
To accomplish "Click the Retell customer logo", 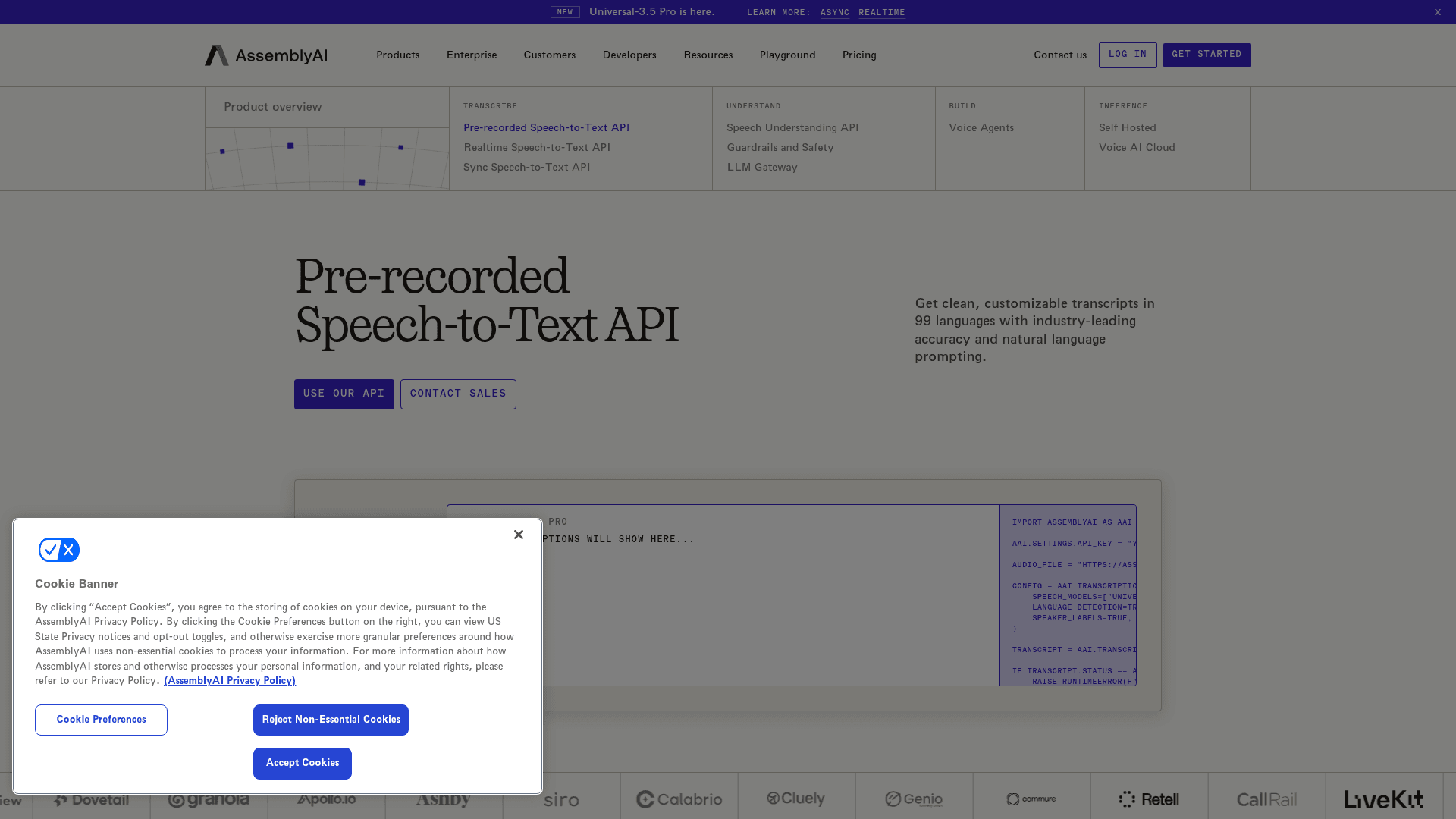I will (1149, 799).
